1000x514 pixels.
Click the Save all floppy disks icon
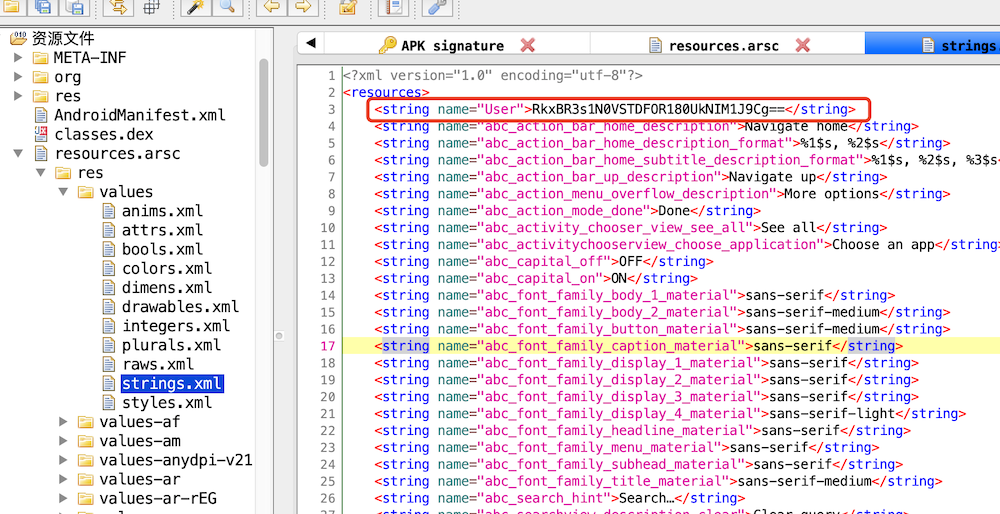click(x=43, y=6)
